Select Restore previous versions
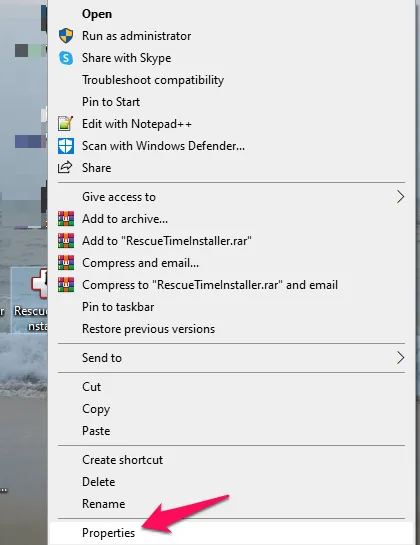 click(x=231, y=329)
